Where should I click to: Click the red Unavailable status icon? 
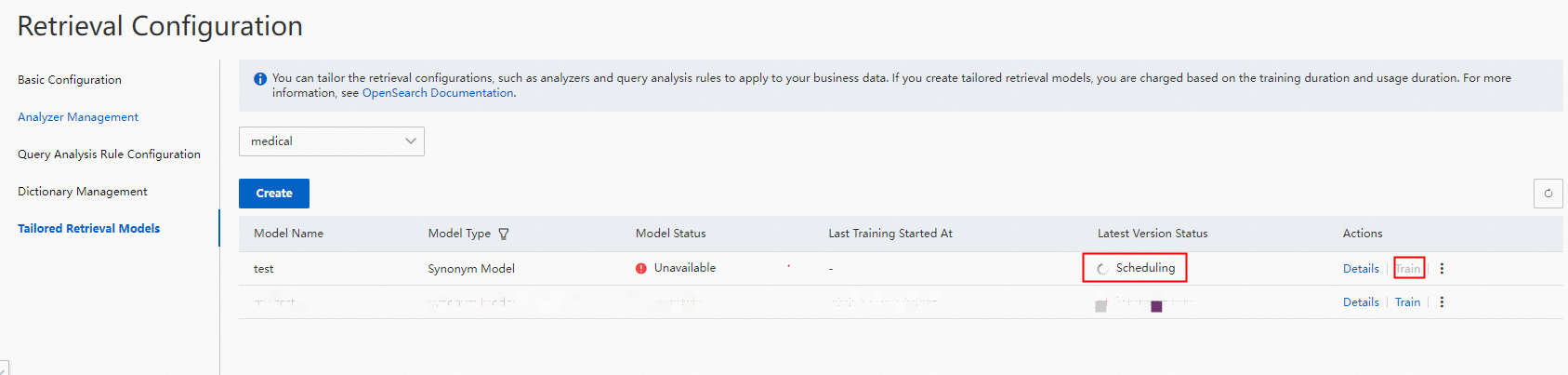click(x=641, y=268)
